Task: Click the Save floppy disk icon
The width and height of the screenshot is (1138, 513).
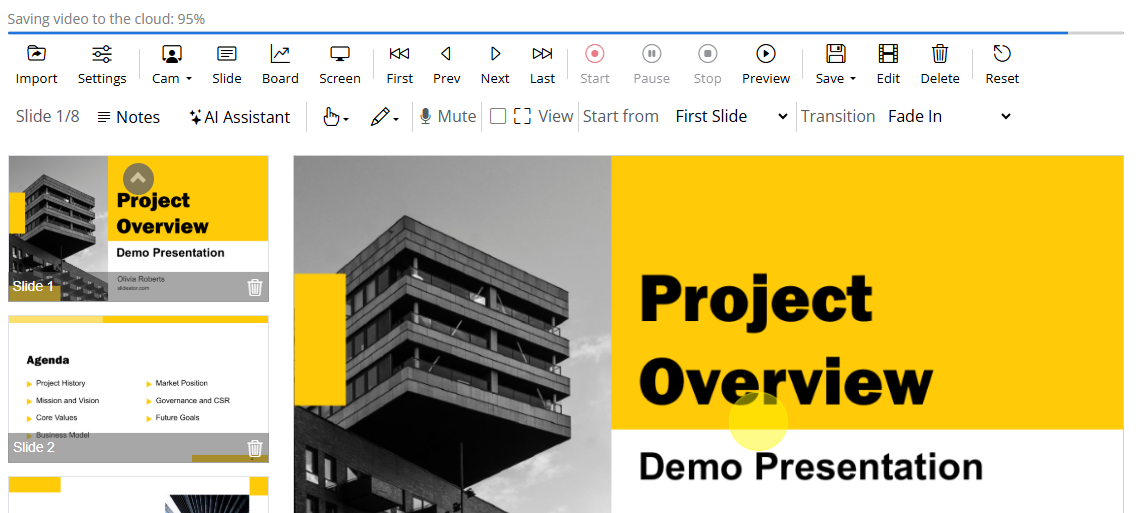Action: (x=836, y=54)
